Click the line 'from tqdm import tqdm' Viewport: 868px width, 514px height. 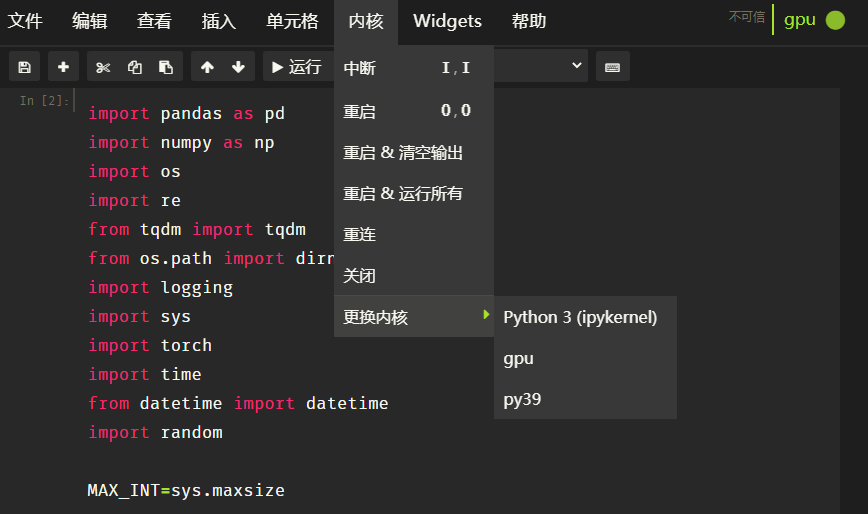(197, 229)
